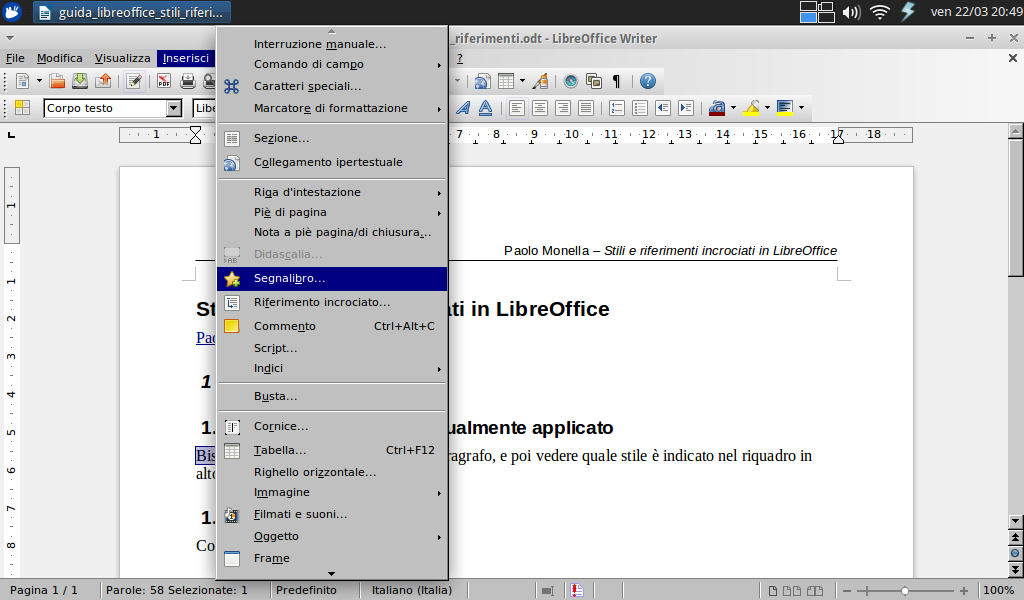Align paragraph left
This screenshot has height=600, width=1024.
pyautogui.click(x=517, y=108)
